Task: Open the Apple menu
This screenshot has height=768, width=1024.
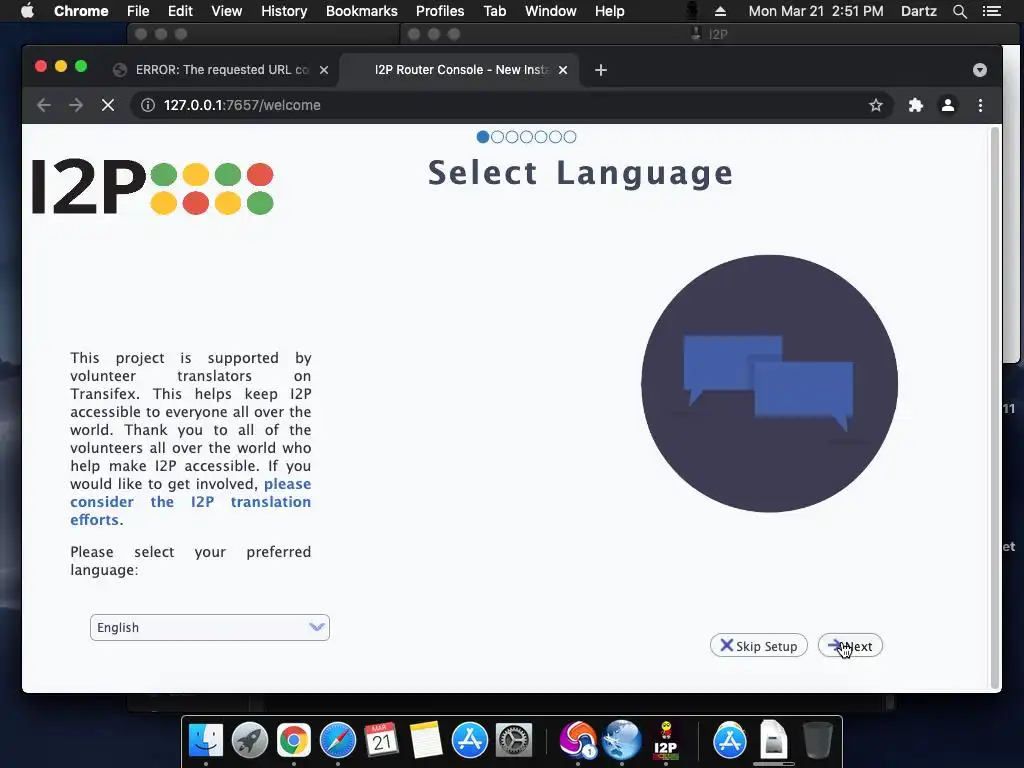Action: pos(27,11)
